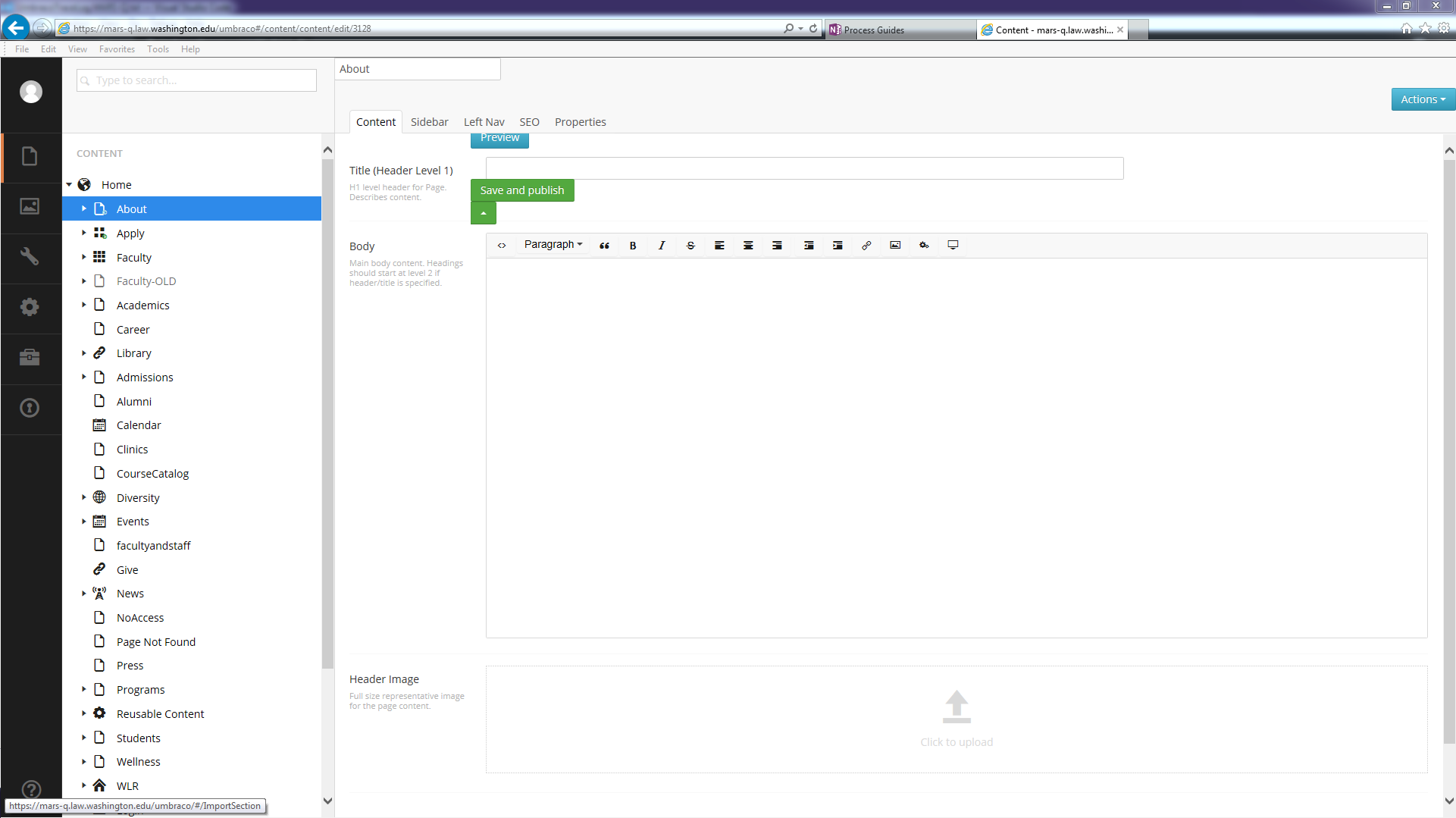Insert a blockquote in body

tap(604, 245)
